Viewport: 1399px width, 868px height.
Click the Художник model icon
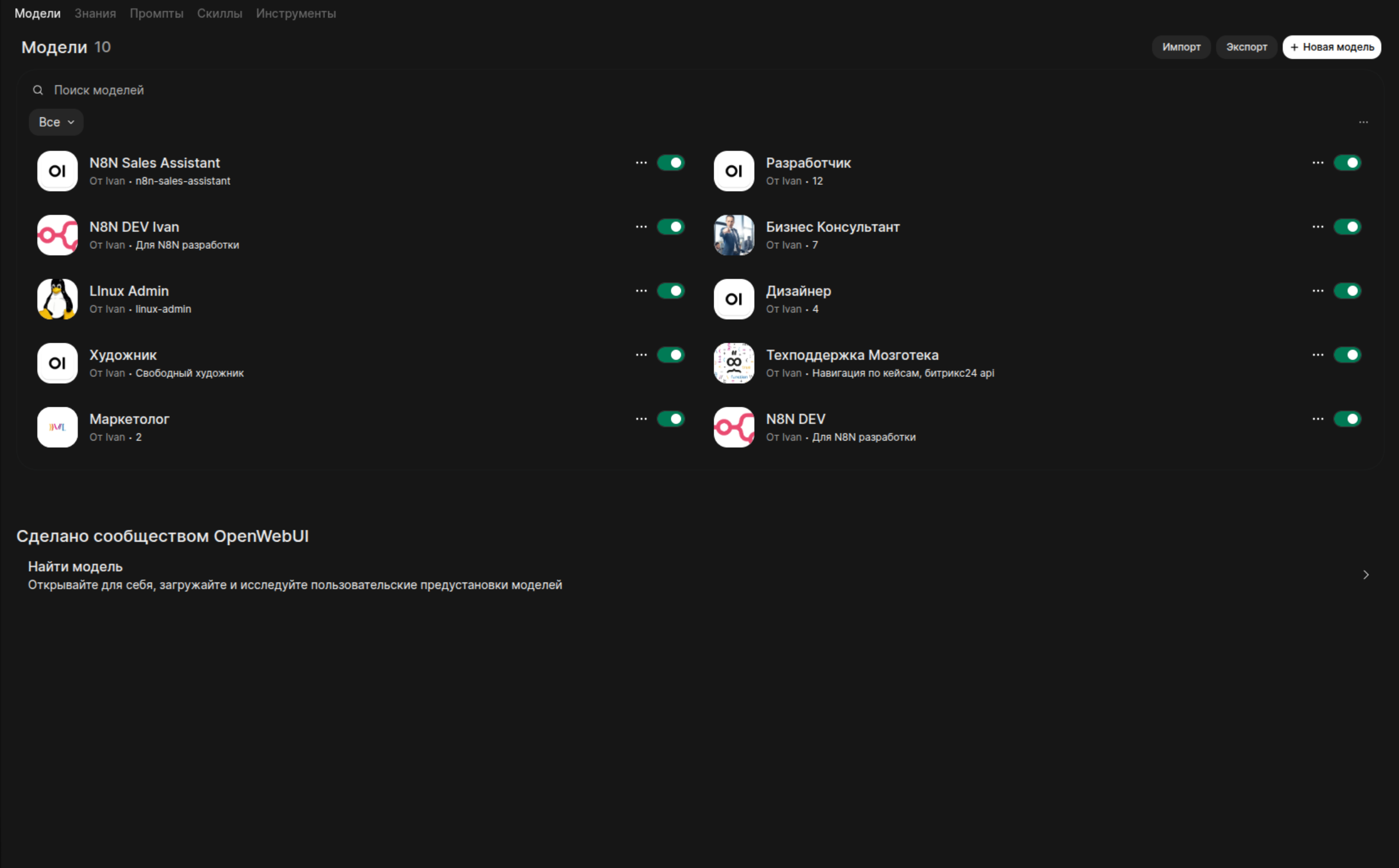(x=57, y=363)
